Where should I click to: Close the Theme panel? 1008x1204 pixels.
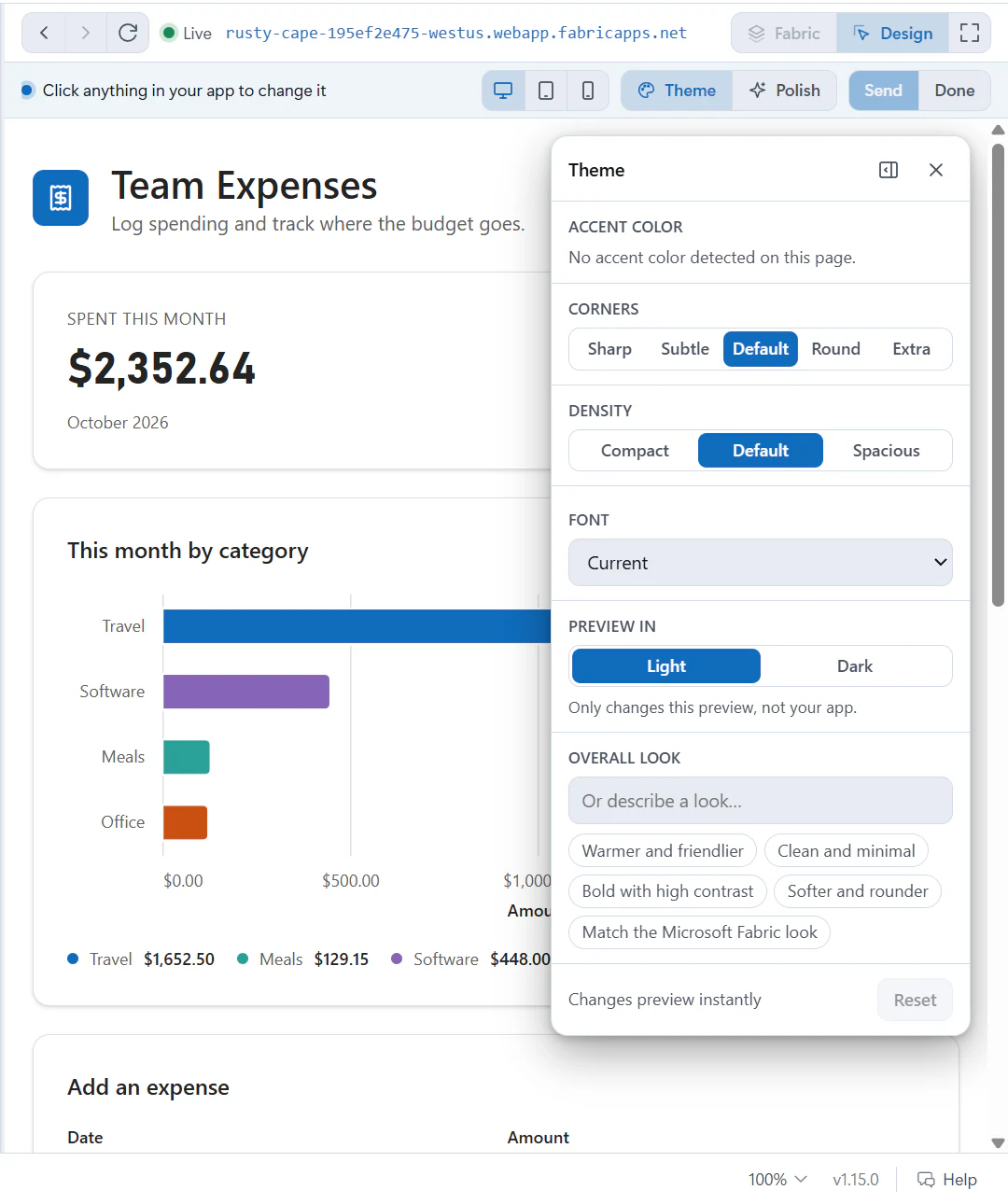click(936, 170)
